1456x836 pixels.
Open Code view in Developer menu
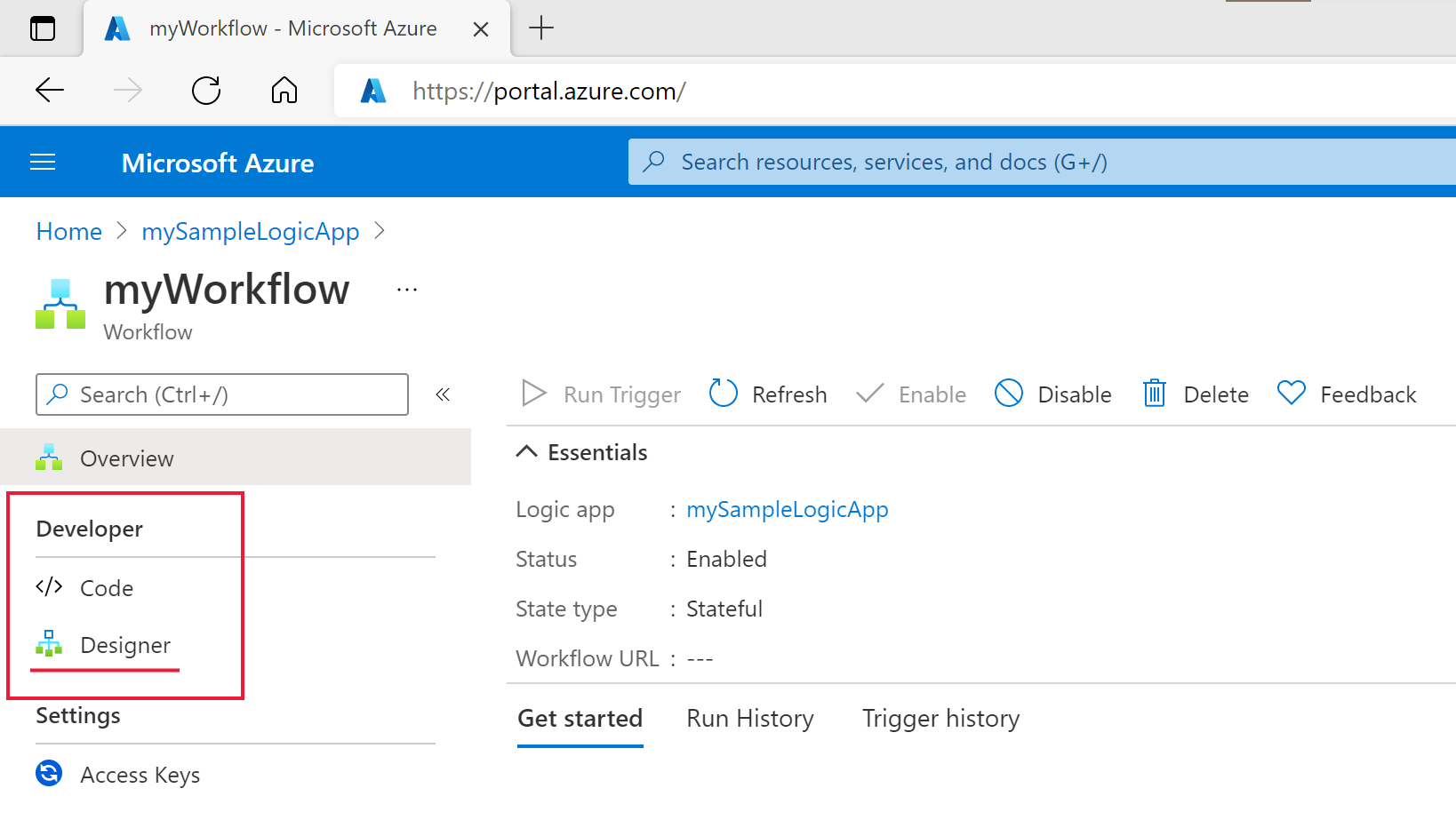pyautogui.click(x=106, y=588)
